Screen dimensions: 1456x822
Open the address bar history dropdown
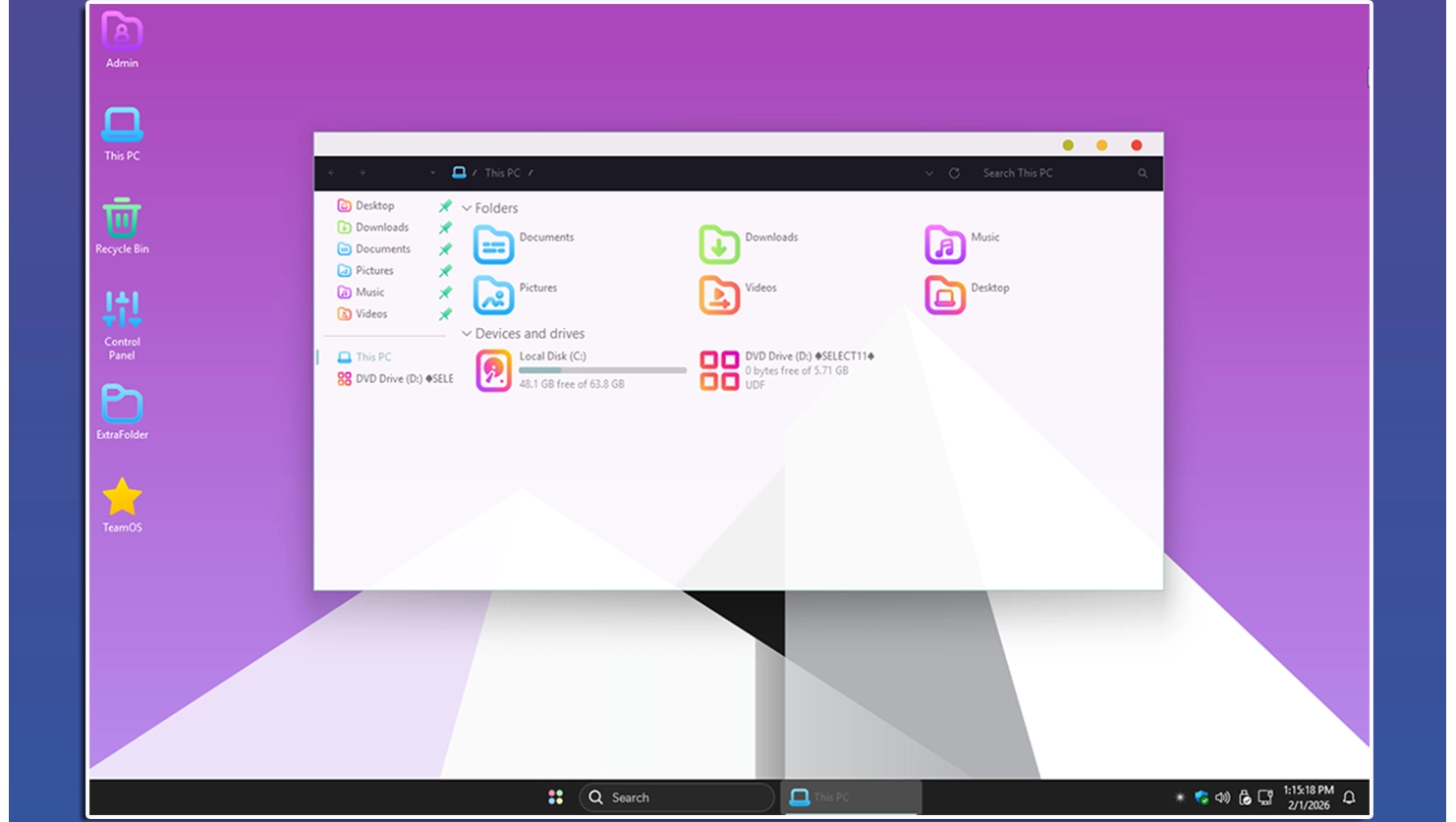(x=929, y=173)
